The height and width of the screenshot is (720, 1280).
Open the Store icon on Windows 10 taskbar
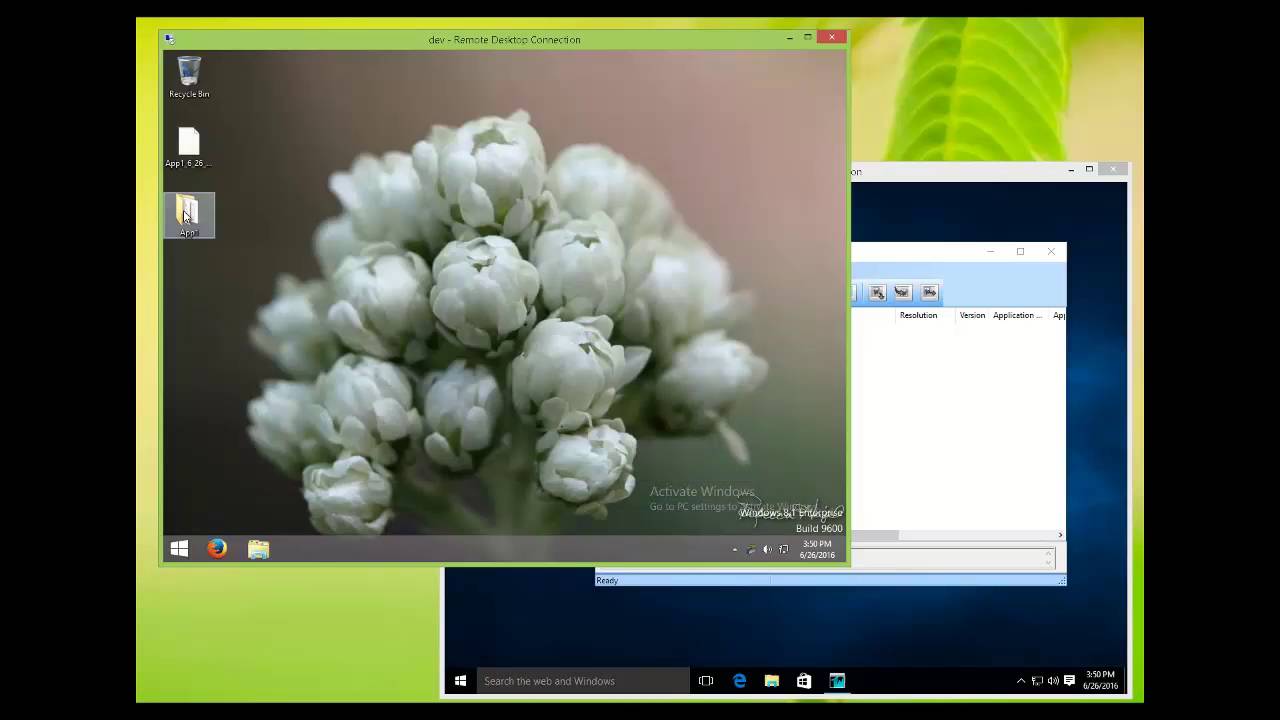pos(804,681)
